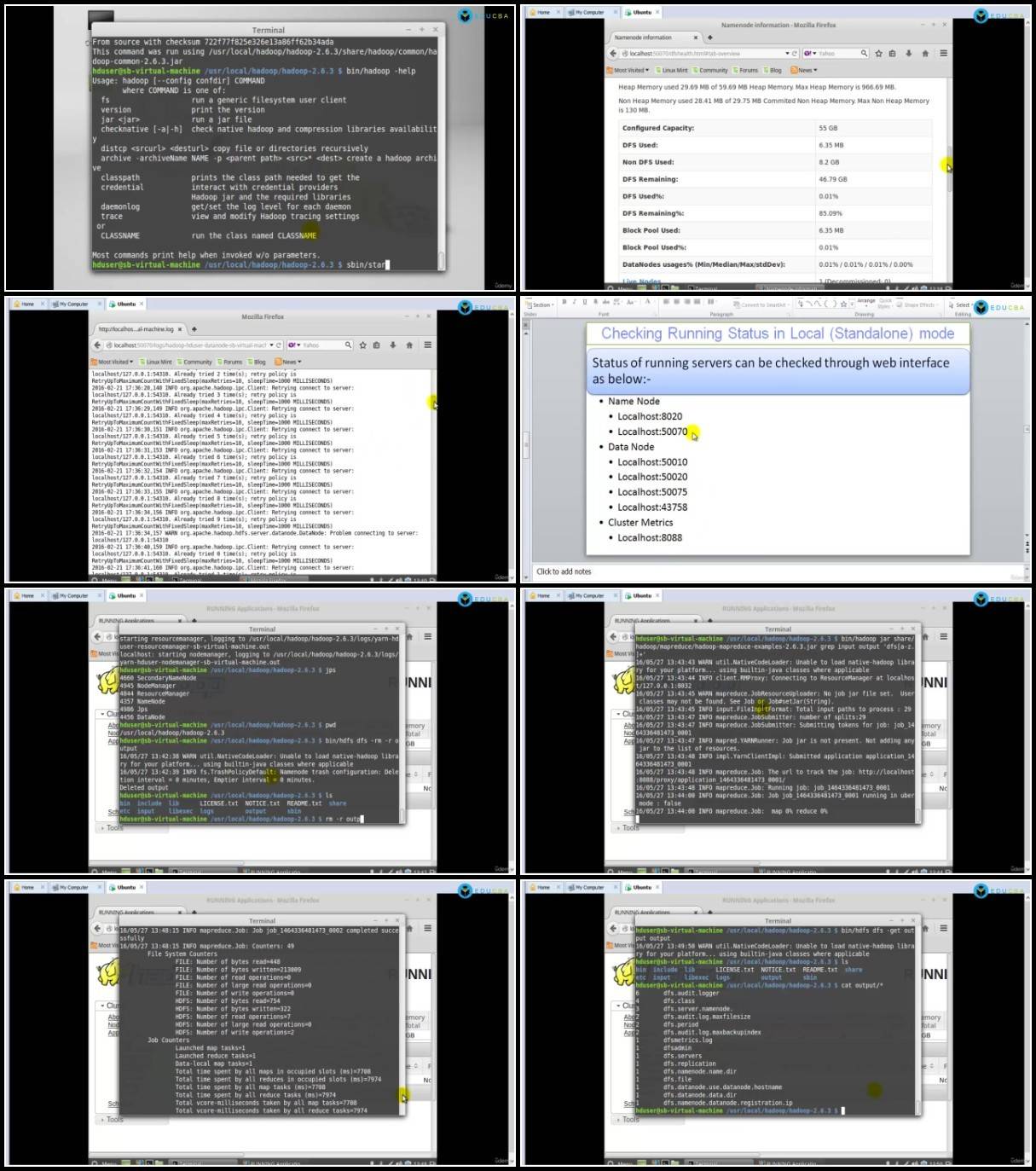
Task: Open bookmarks list icon in al-machine.log Firefox window
Action: [377, 345]
